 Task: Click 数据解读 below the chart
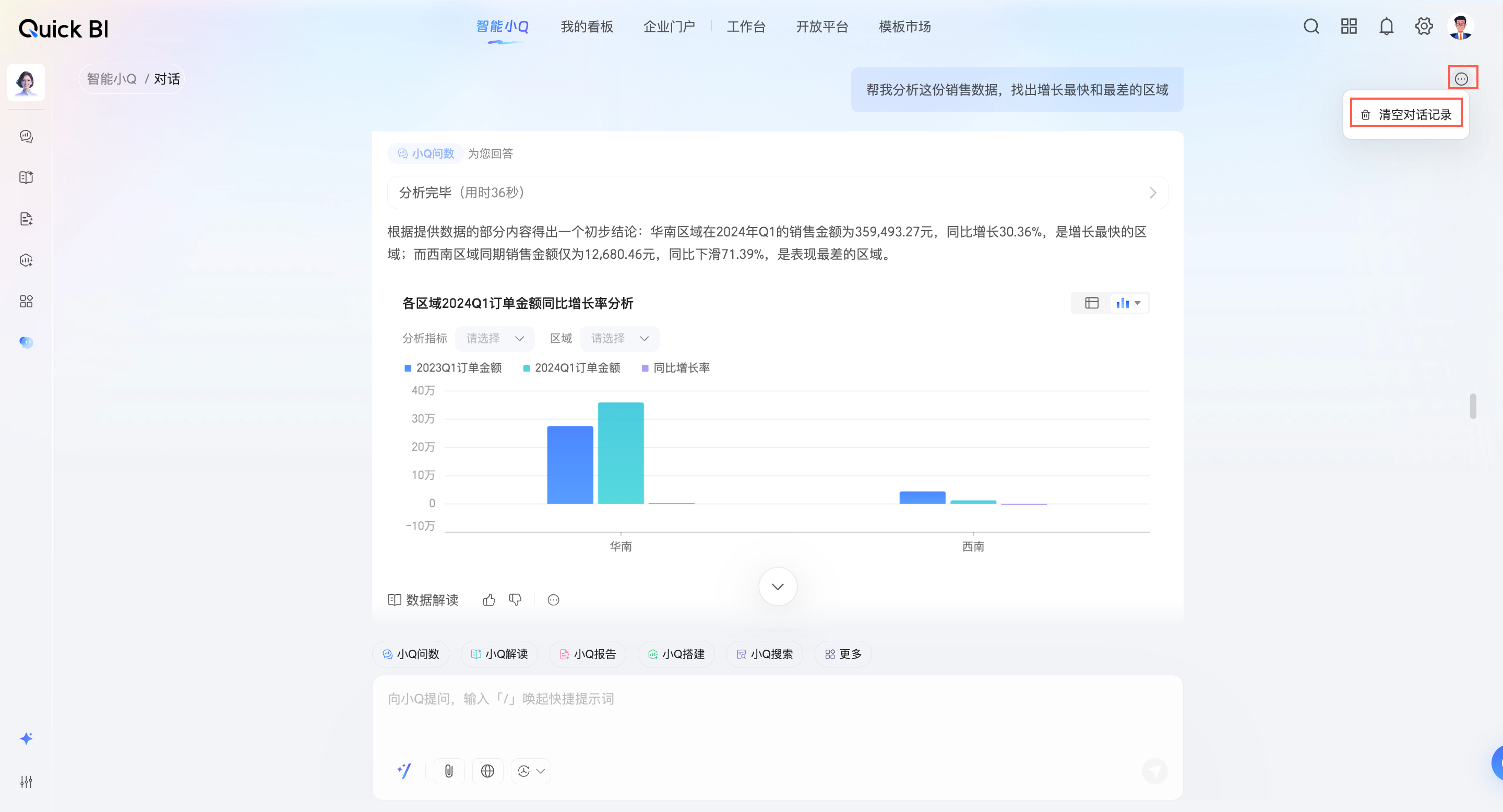[x=423, y=600]
